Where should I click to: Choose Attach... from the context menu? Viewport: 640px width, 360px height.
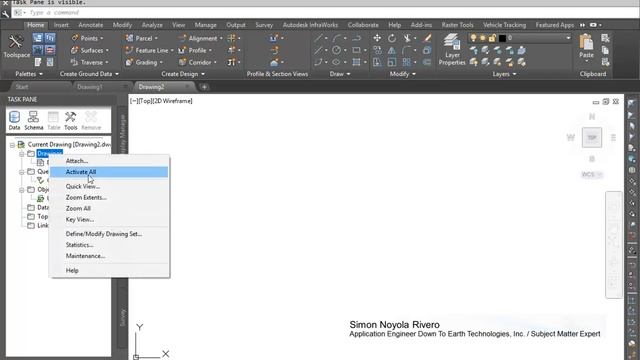[109, 161]
